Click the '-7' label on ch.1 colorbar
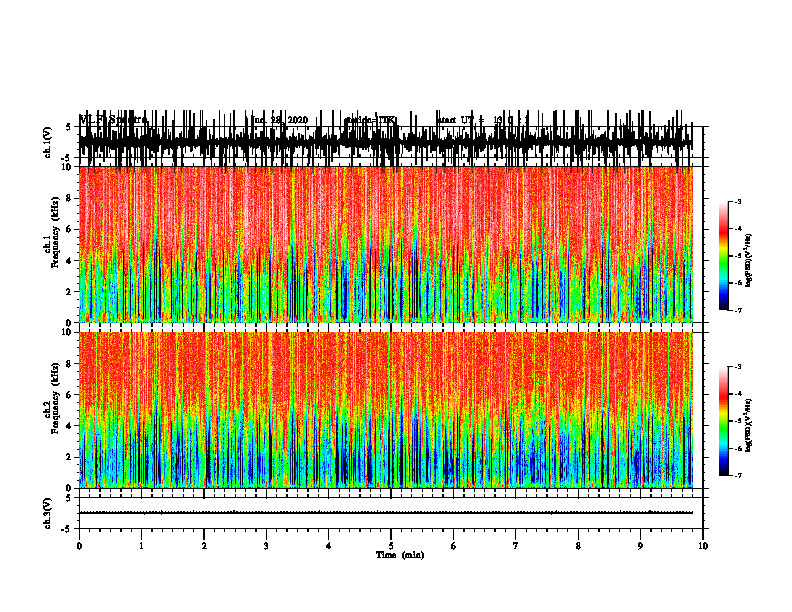 (737, 310)
